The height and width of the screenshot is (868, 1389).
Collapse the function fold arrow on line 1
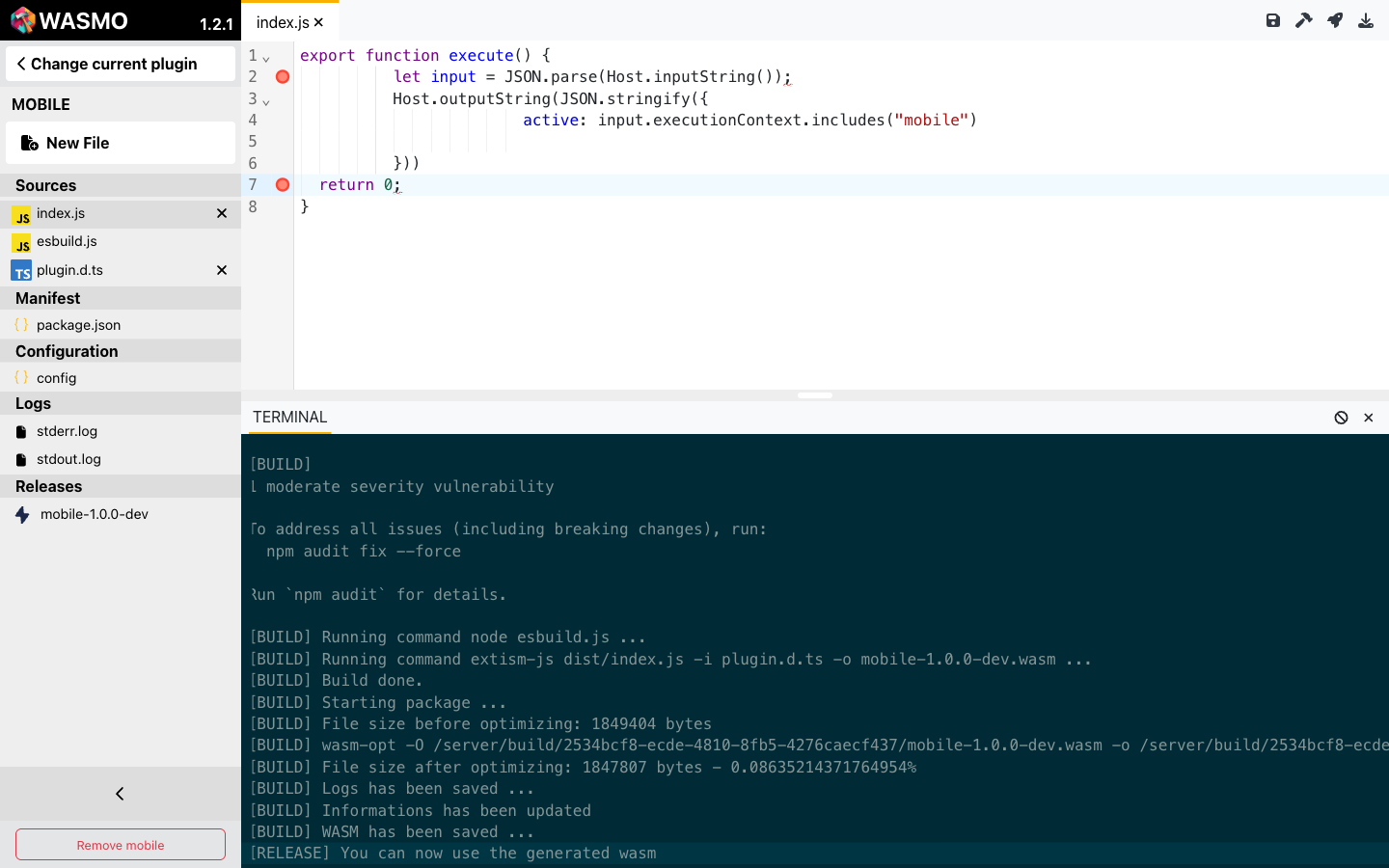pyautogui.click(x=266, y=58)
